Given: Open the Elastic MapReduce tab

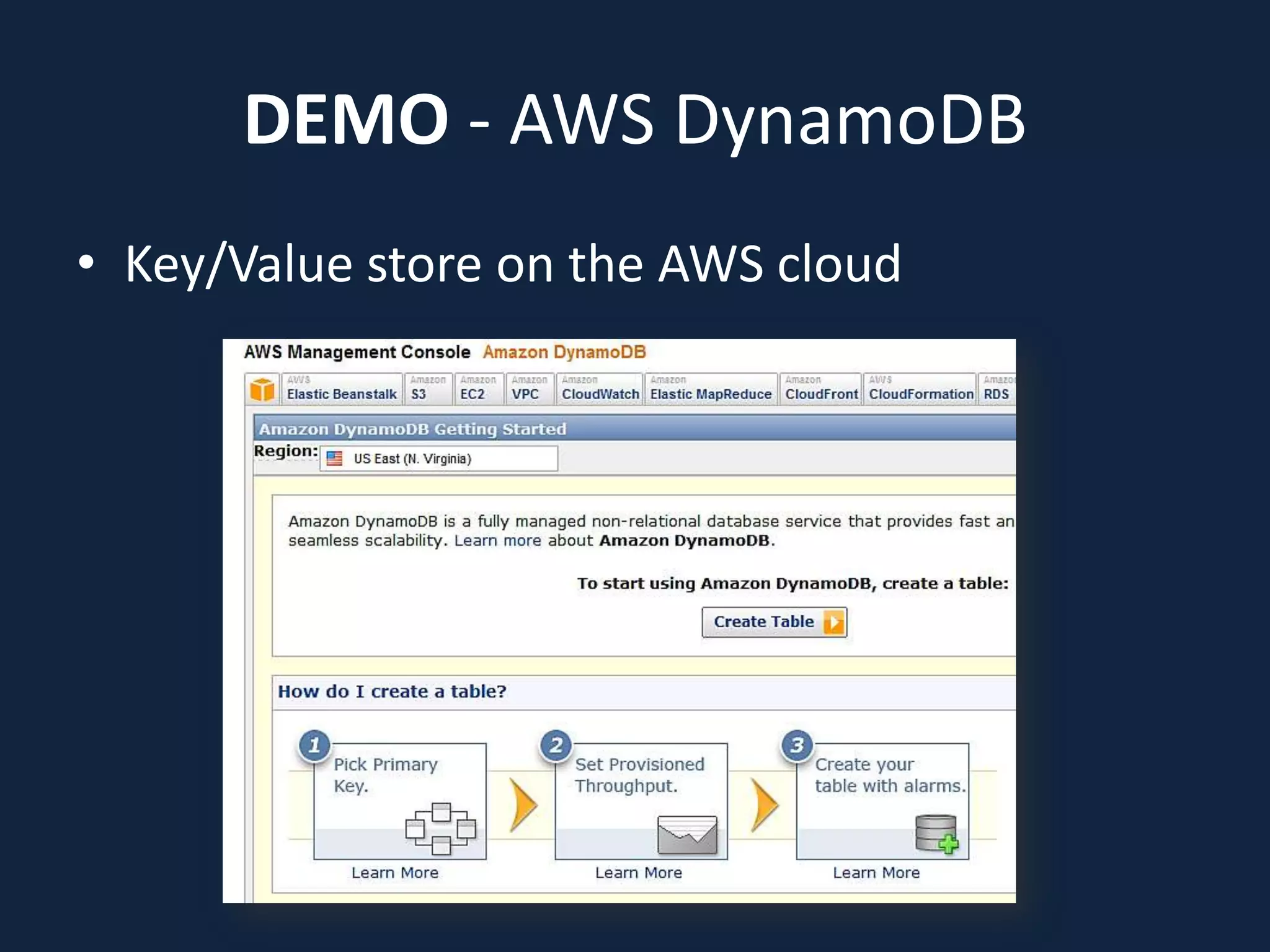Looking at the screenshot, I should pyautogui.click(x=711, y=389).
